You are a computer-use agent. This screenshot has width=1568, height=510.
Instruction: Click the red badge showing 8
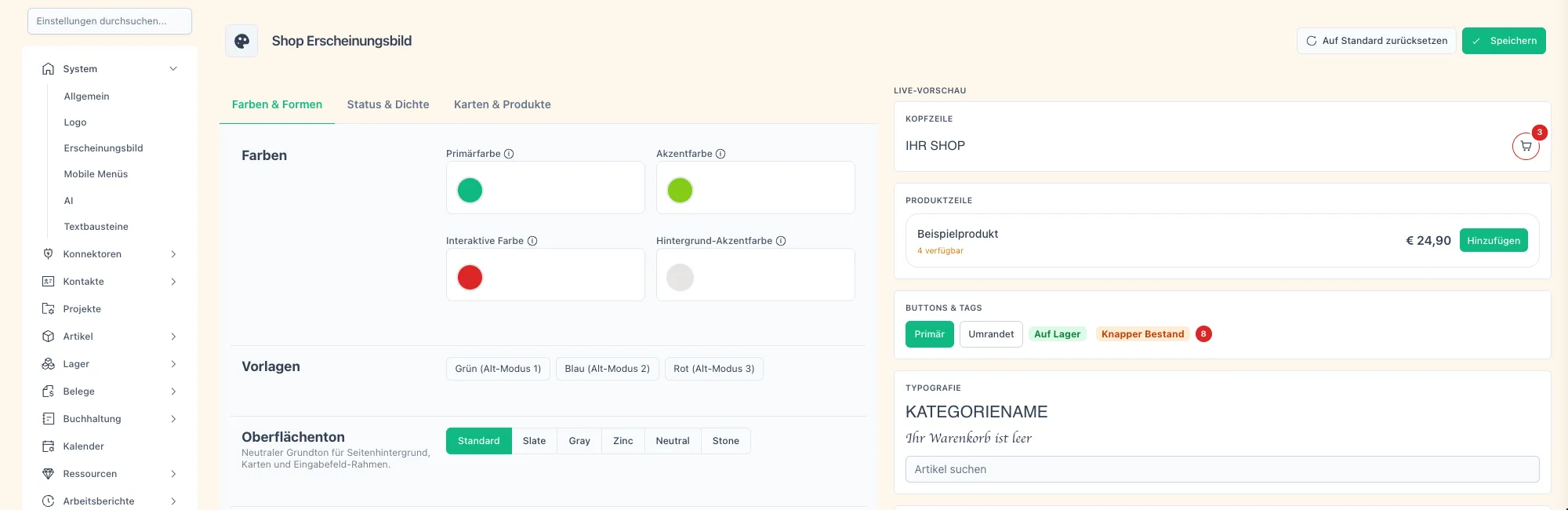[x=1203, y=334]
